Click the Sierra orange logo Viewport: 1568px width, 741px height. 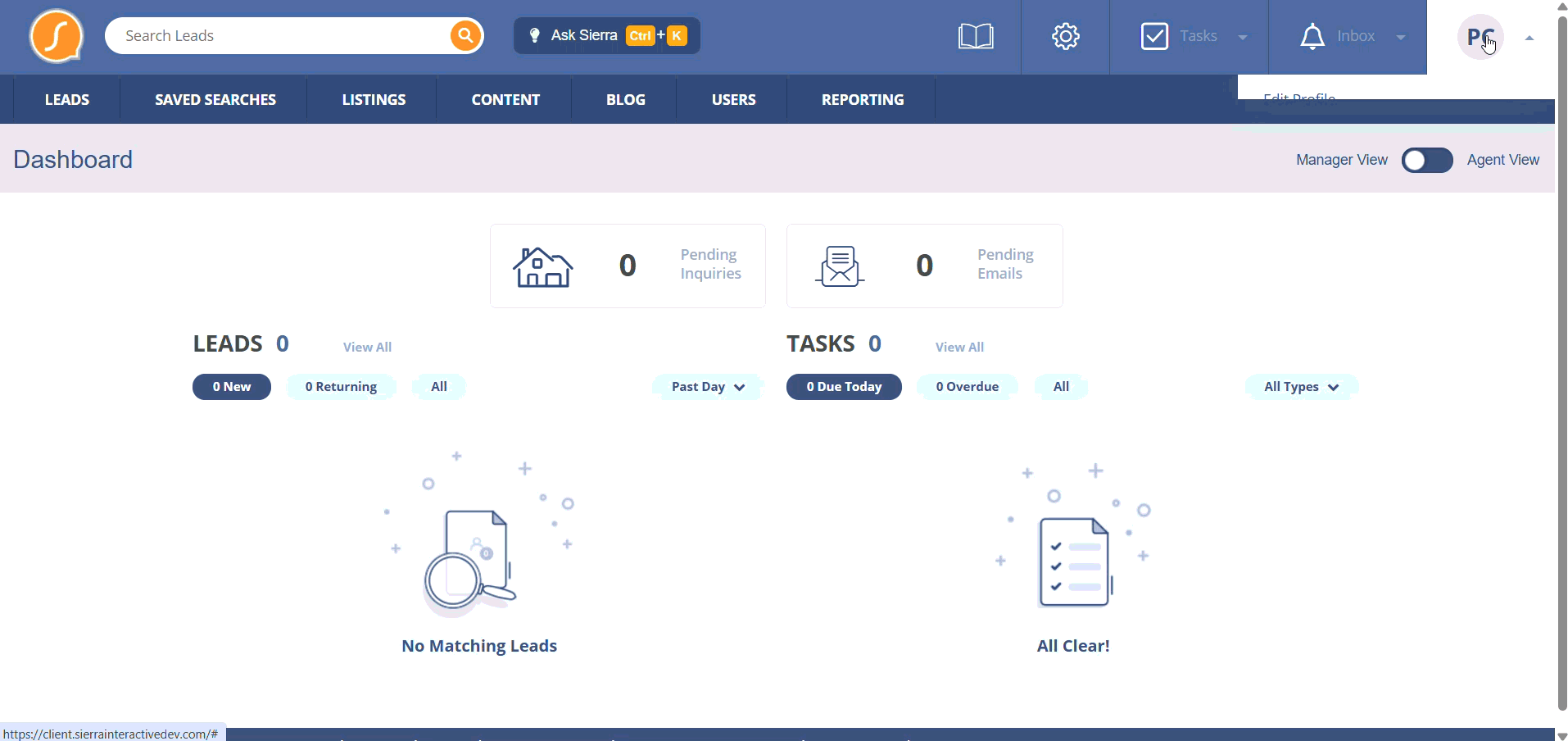57,36
